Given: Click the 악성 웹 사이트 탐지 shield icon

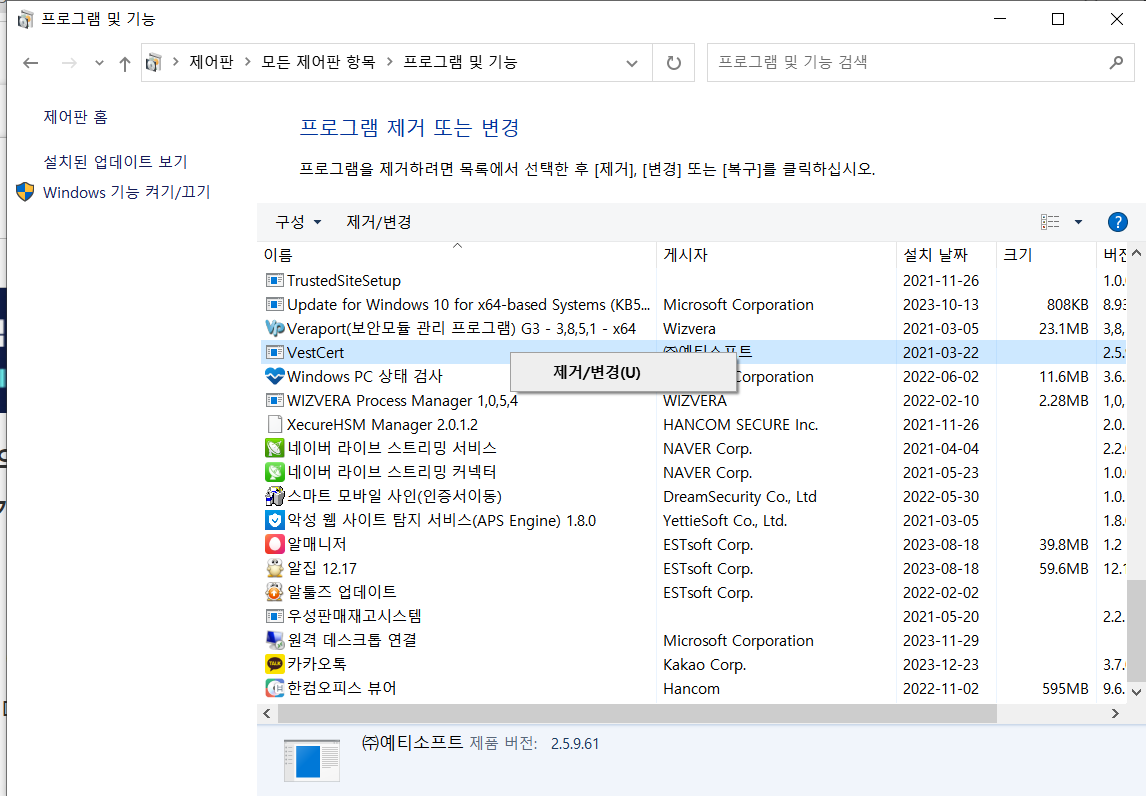Looking at the screenshot, I should (274, 520).
